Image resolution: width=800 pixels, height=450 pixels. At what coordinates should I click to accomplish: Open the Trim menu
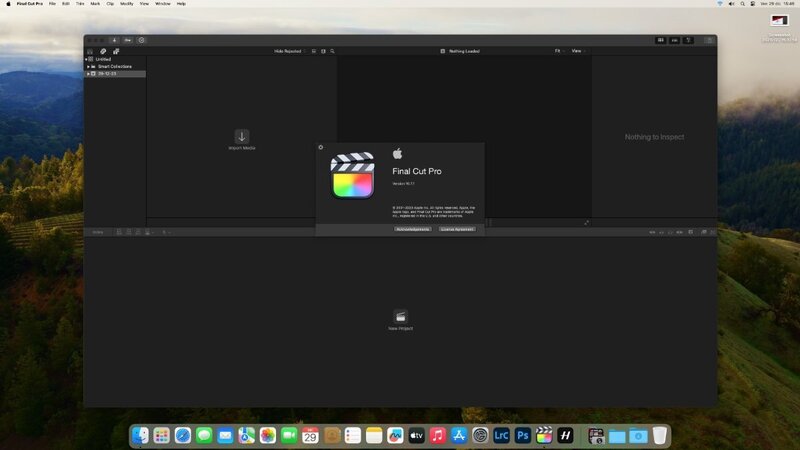80,4
